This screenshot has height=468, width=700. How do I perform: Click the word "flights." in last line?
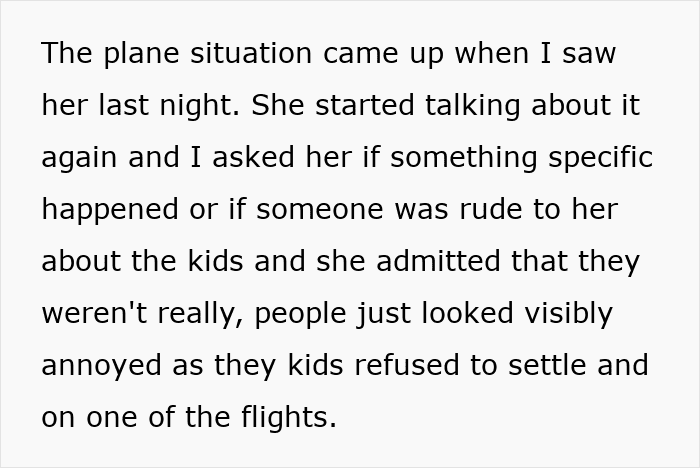288,418
